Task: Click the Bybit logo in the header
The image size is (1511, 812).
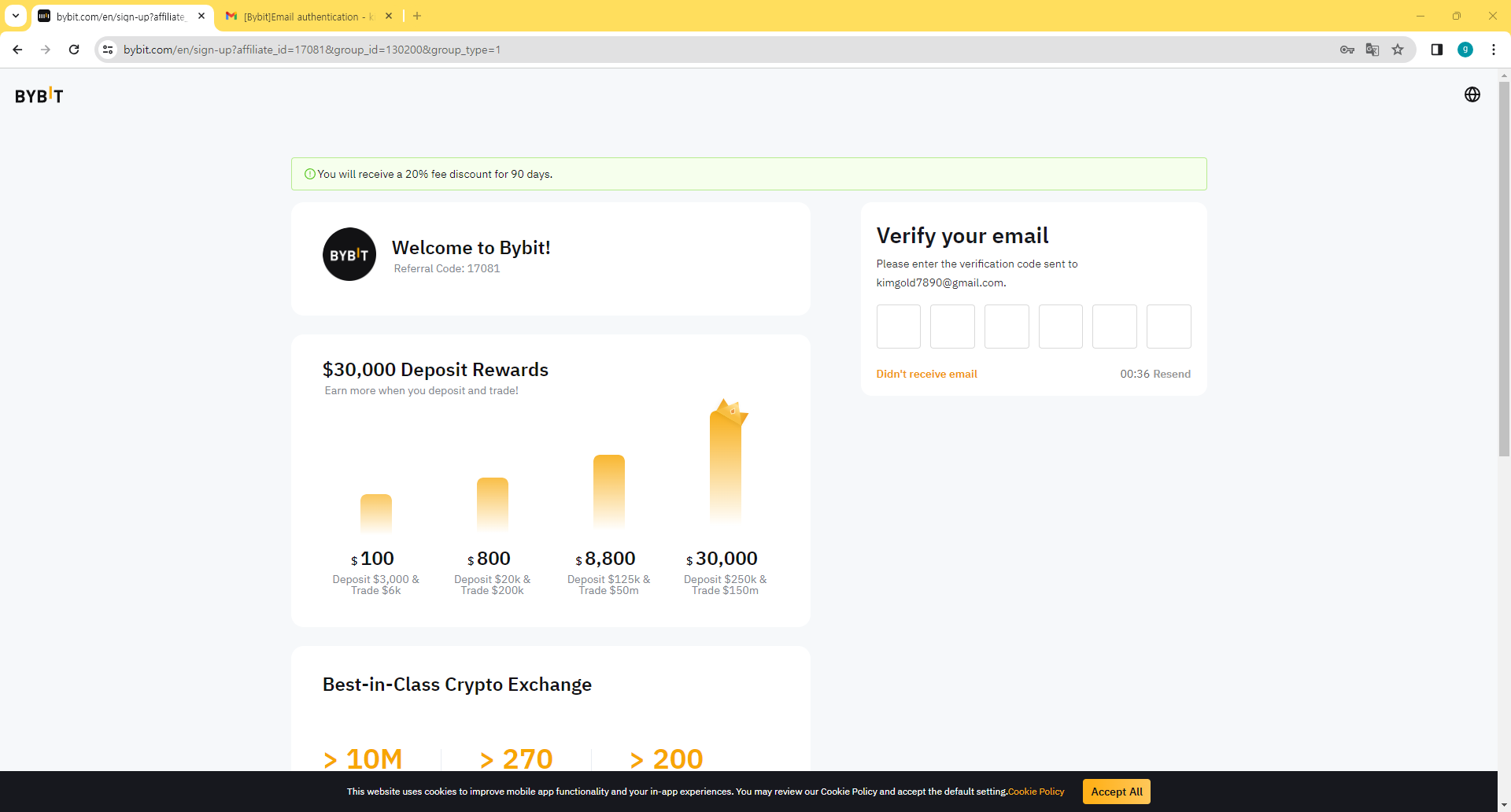Action: (39, 95)
